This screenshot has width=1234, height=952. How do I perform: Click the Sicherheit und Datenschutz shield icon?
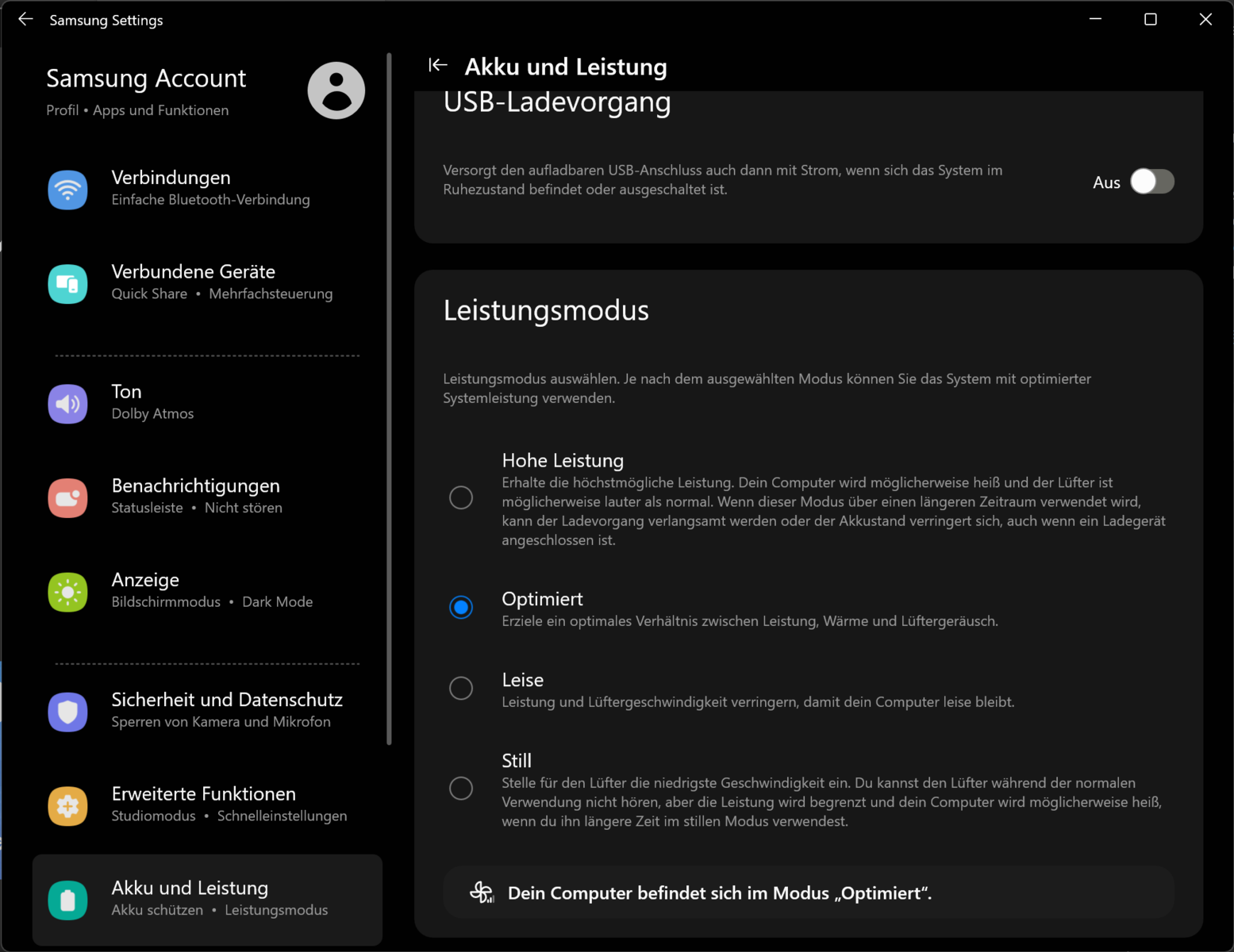[x=68, y=712]
